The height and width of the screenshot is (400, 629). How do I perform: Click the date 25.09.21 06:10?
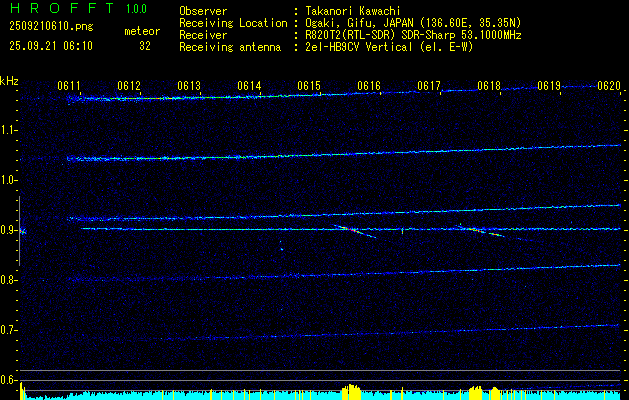[51, 46]
